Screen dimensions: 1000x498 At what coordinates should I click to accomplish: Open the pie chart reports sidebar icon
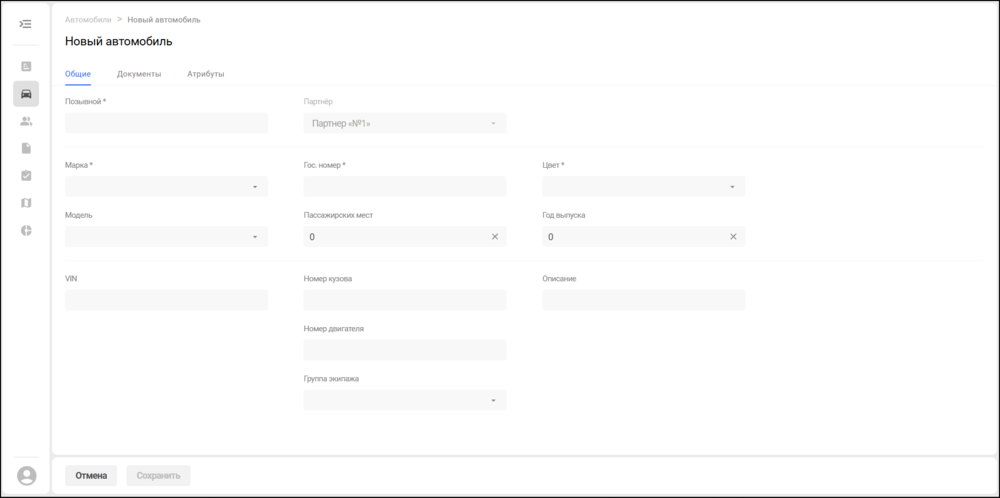tap(26, 230)
